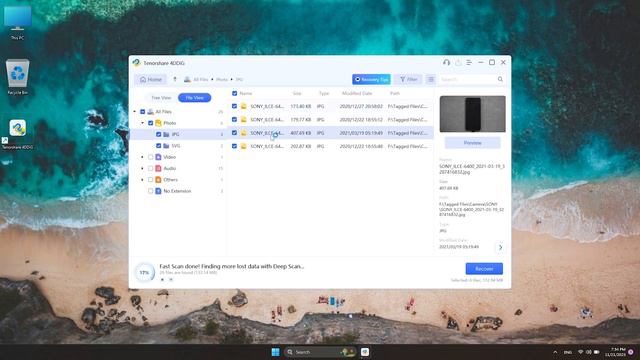Click the phone image preview thumbnail
The image size is (640, 360).
tap(473, 114)
